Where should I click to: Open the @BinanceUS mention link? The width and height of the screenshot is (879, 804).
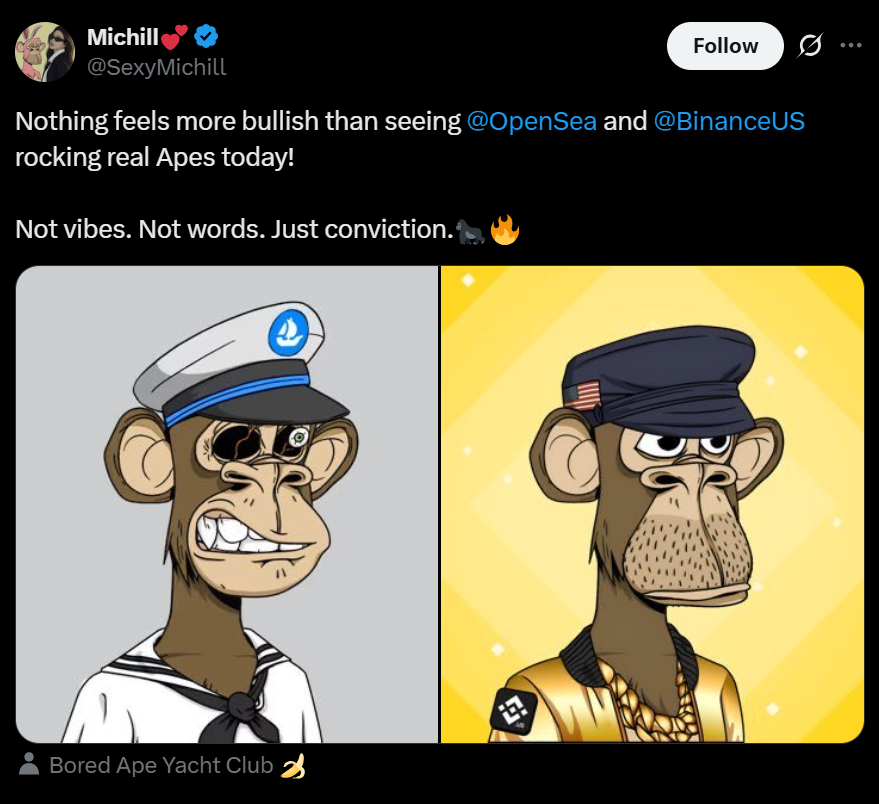[x=729, y=122]
